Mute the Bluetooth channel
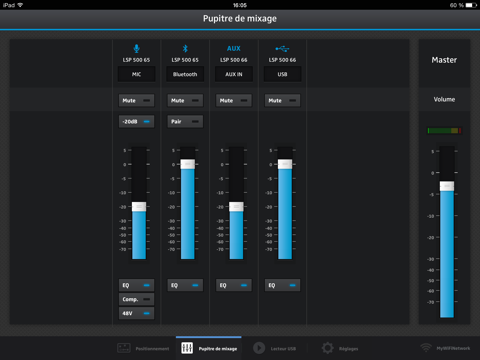 [185, 100]
